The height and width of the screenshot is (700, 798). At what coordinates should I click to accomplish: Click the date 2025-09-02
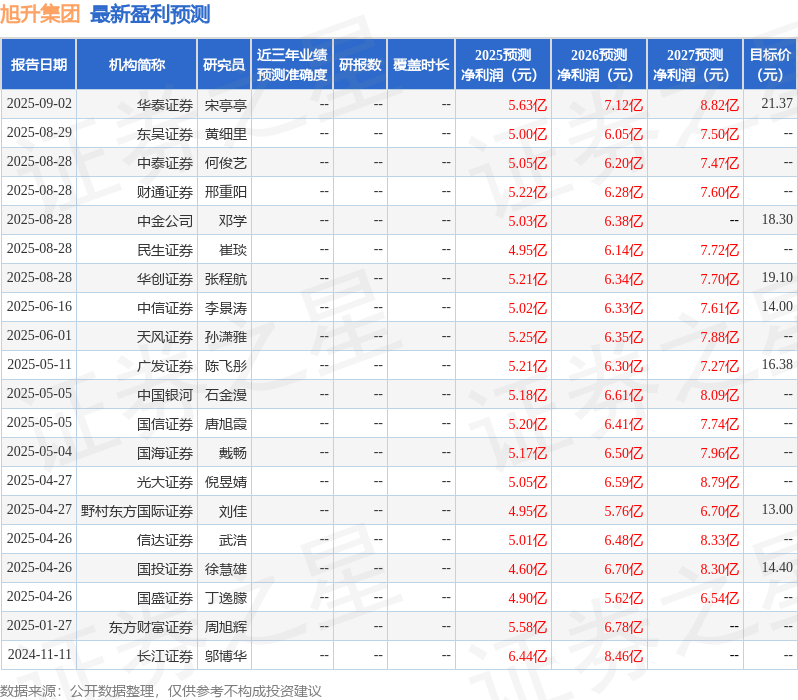pyautogui.click(x=39, y=104)
